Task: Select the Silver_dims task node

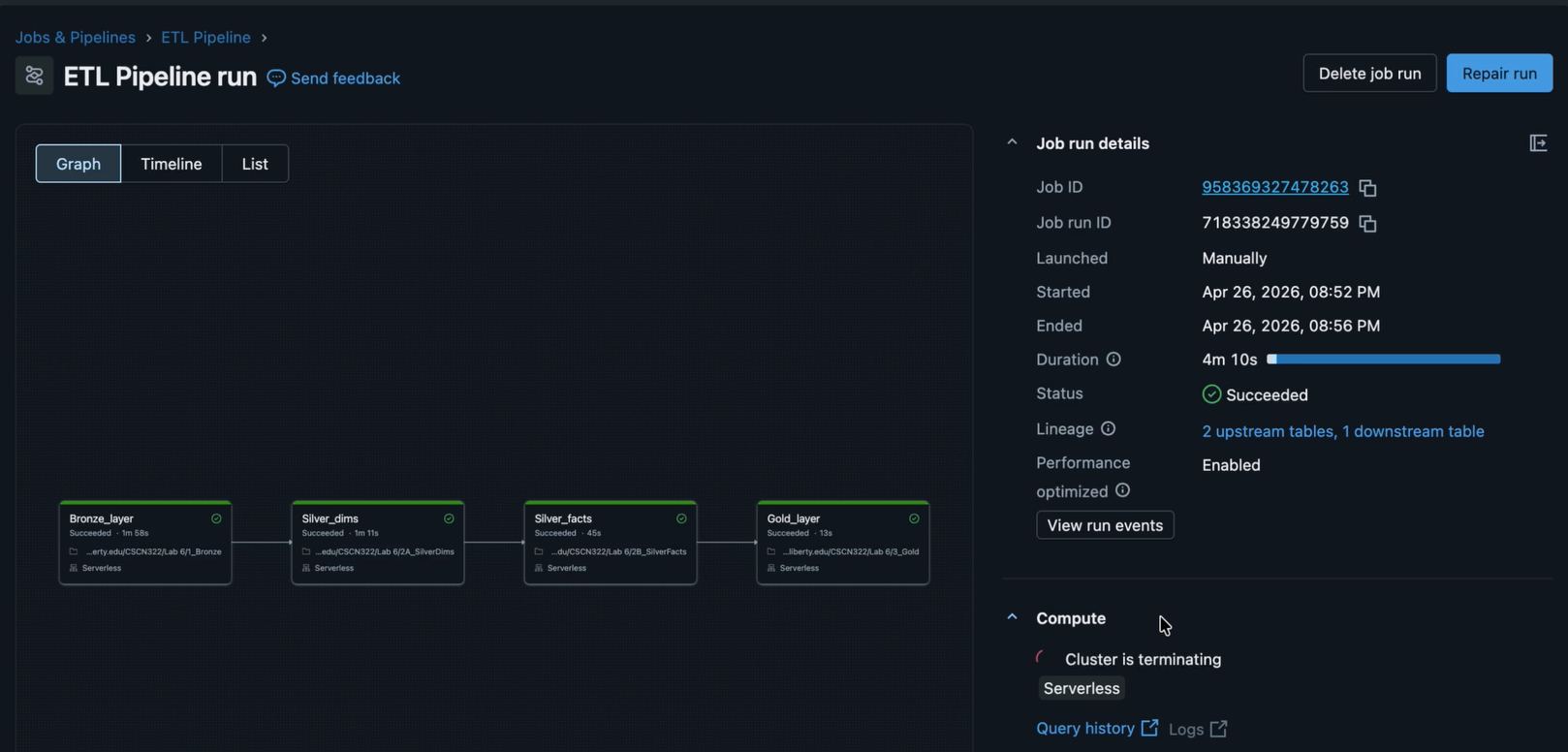Action: coord(378,543)
